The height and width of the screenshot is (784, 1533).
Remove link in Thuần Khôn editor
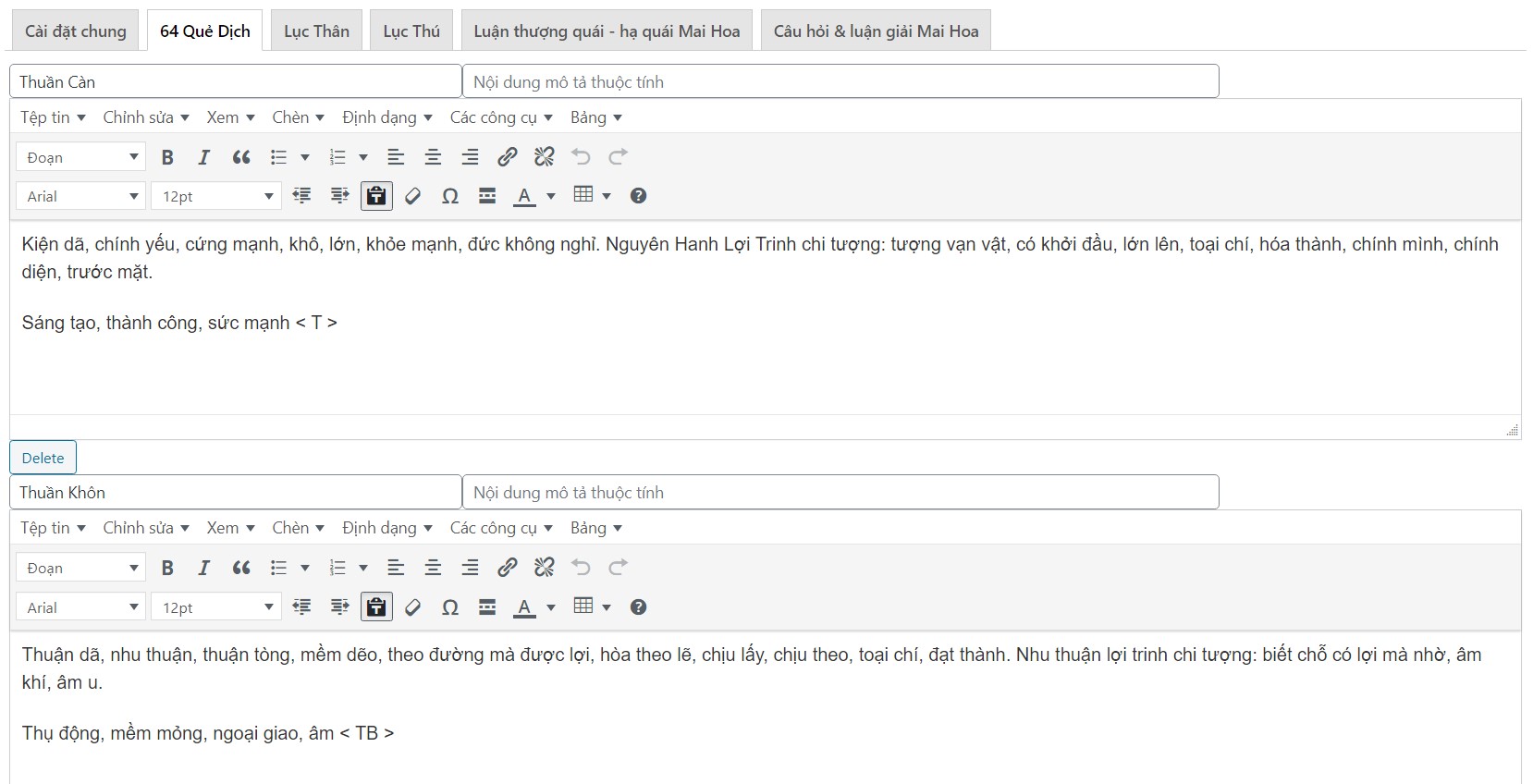[x=544, y=568]
